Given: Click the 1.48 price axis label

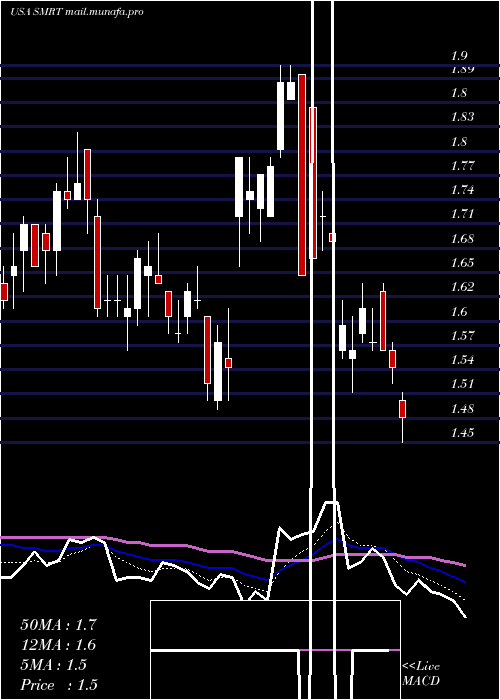Looking at the screenshot, I should (462, 408).
